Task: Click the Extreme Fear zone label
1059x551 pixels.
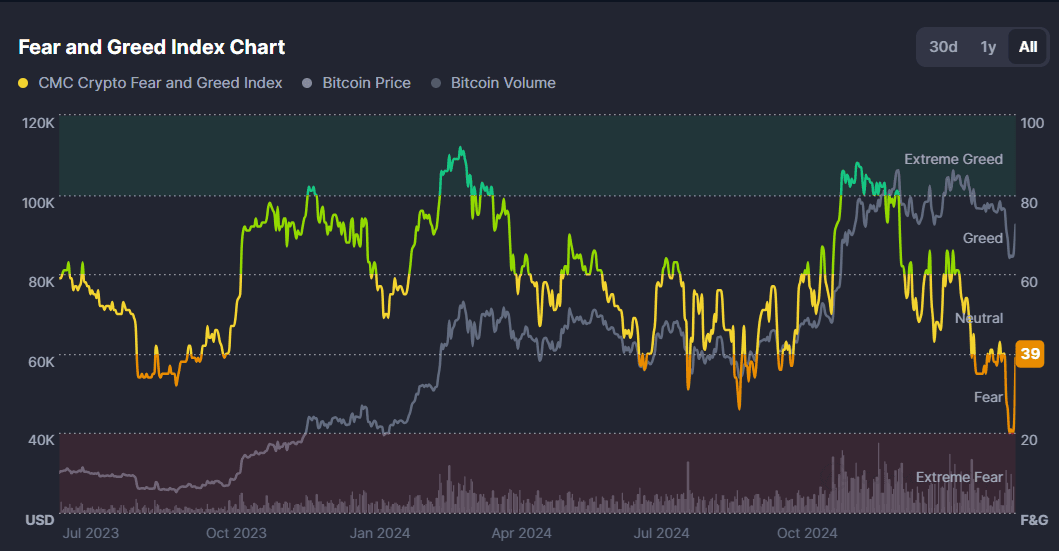Action: (959, 477)
